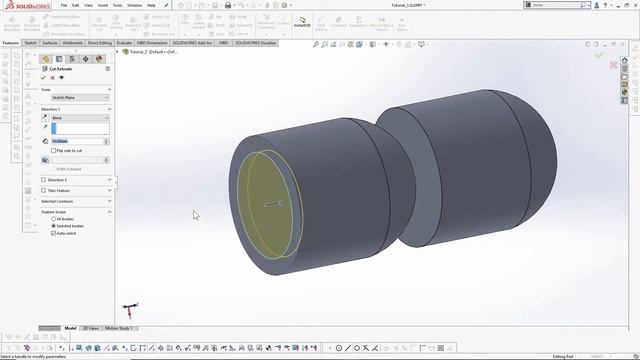
Task: Open the Window menu
Action: [x=134, y=5]
